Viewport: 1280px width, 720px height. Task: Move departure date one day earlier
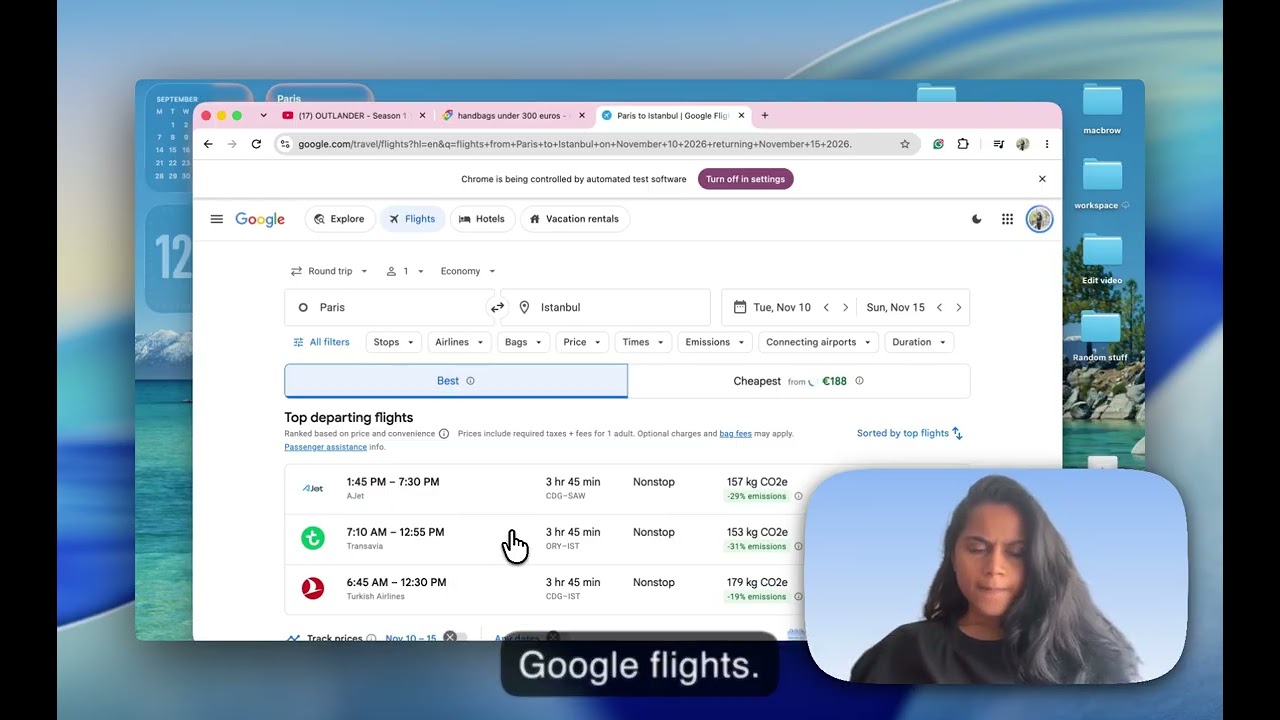(x=826, y=307)
